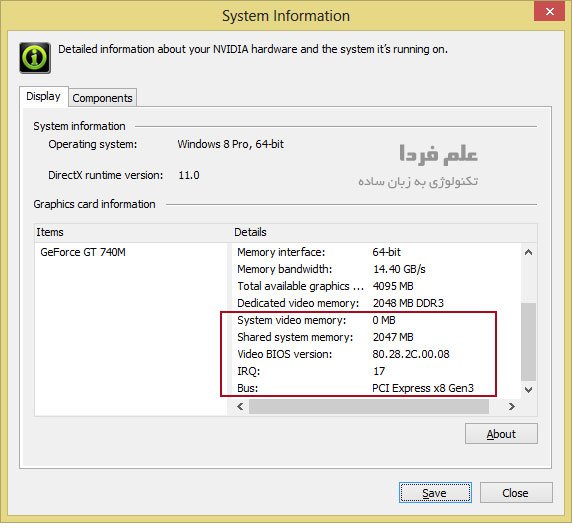
Task: Close the System Information window
Action: coord(549,11)
